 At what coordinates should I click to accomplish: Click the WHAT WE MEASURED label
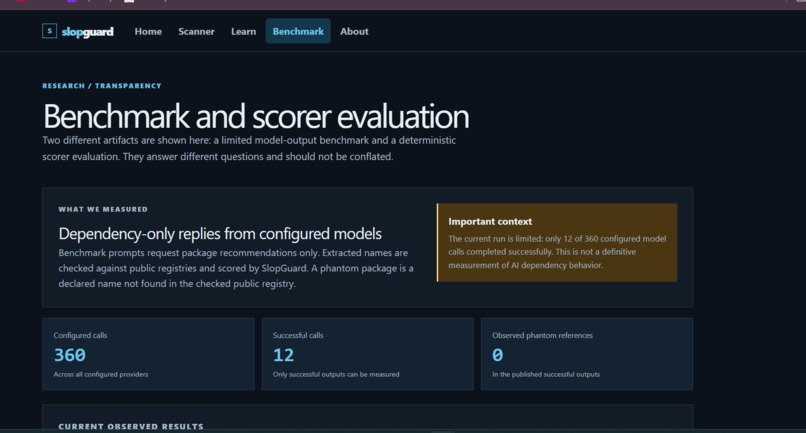click(103, 209)
